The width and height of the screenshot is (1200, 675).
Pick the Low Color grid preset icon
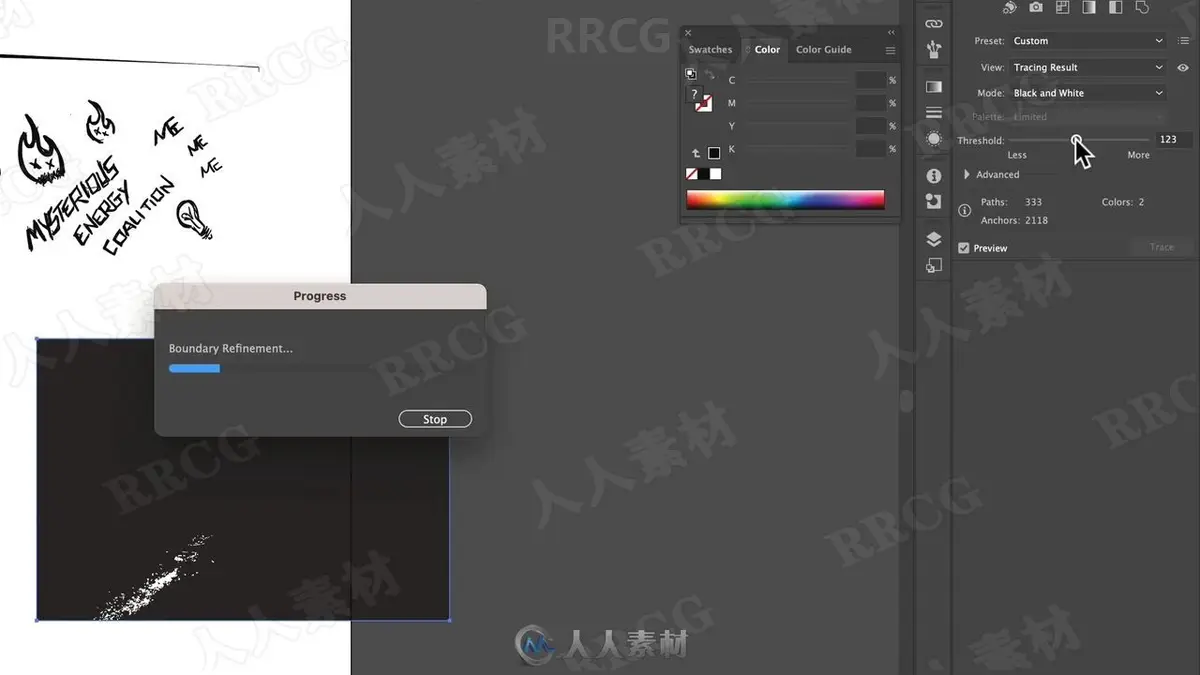[x=1062, y=8]
